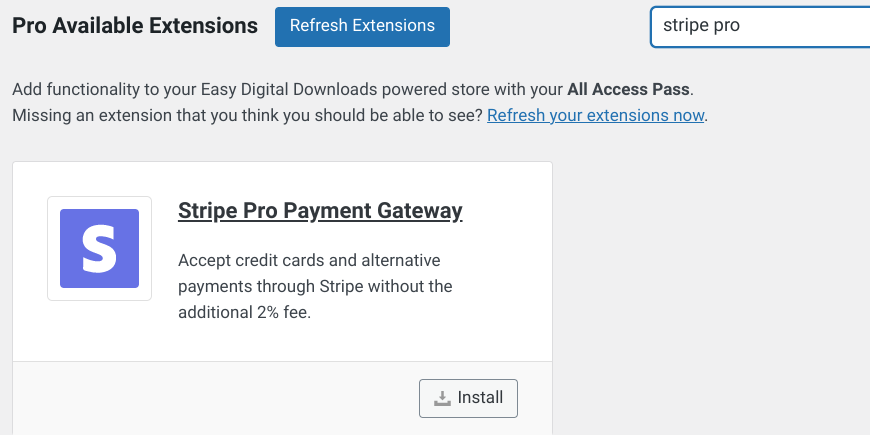Viewport: 870px width, 435px height.
Task: Follow the 'Refresh your extensions now' link
Action: (x=596, y=115)
